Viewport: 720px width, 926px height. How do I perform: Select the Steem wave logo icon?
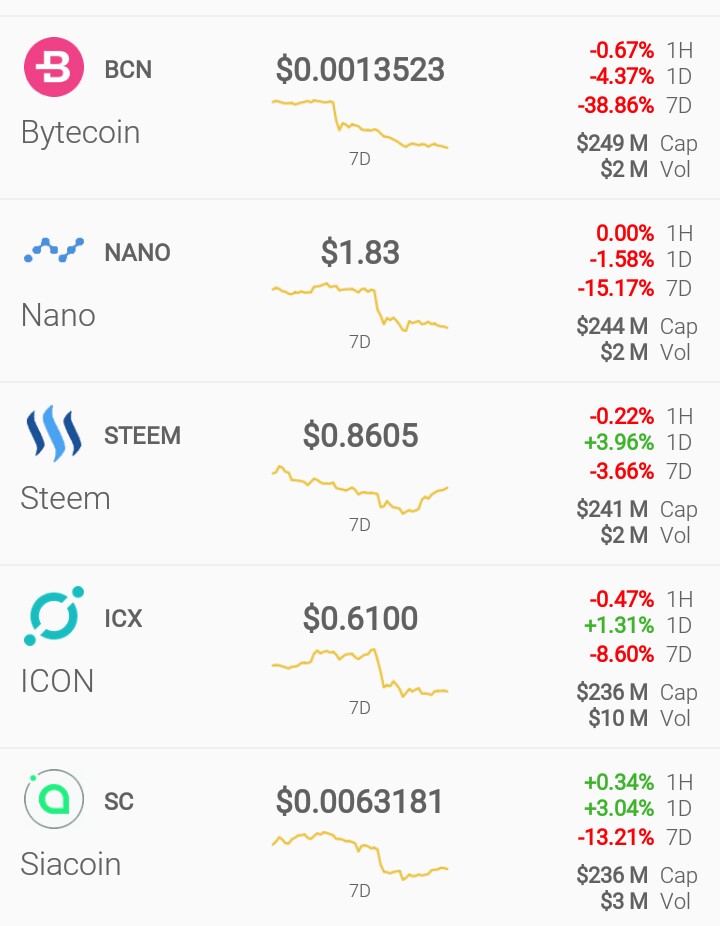[54, 433]
